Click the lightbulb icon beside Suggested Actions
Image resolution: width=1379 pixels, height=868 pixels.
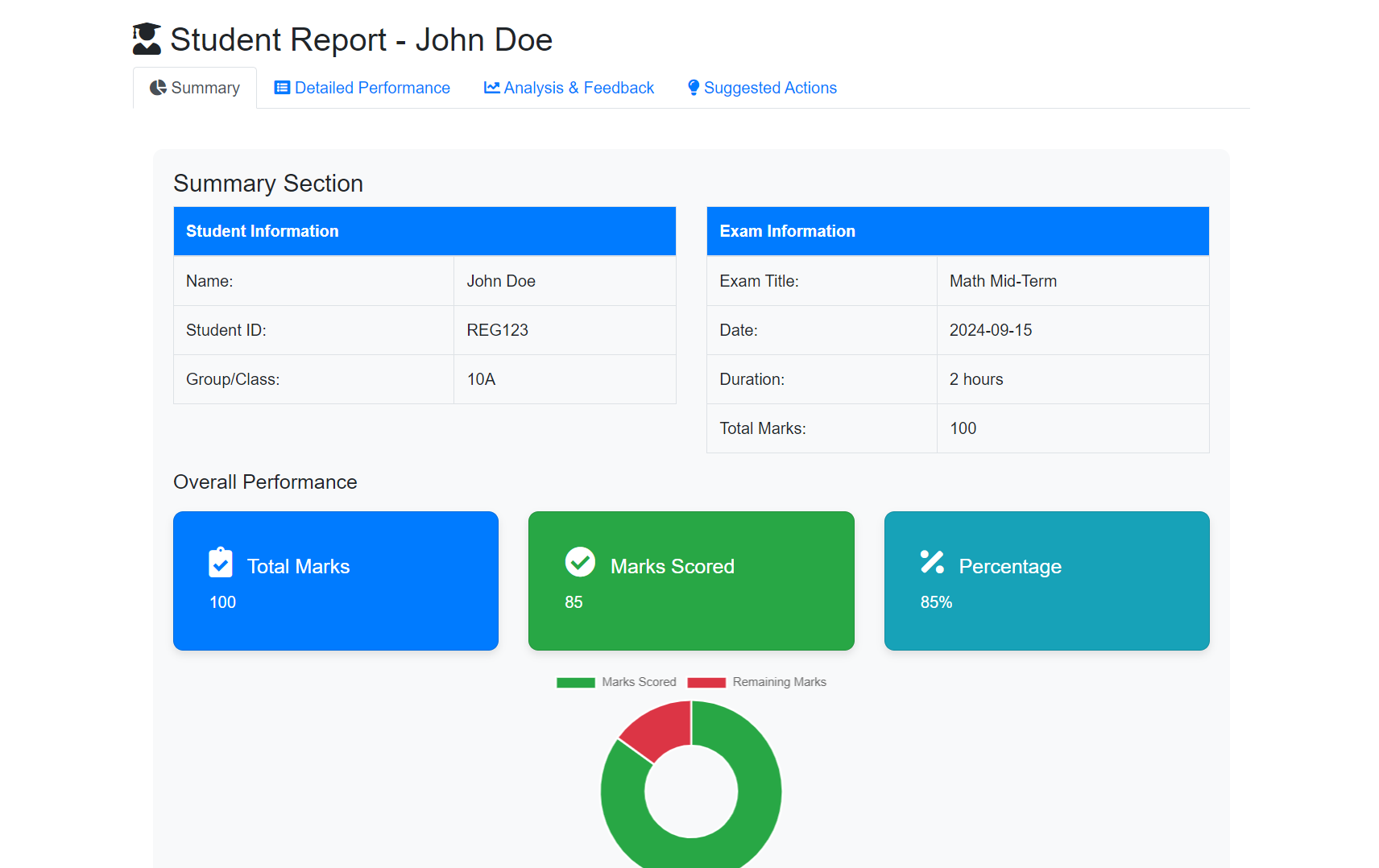point(694,87)
